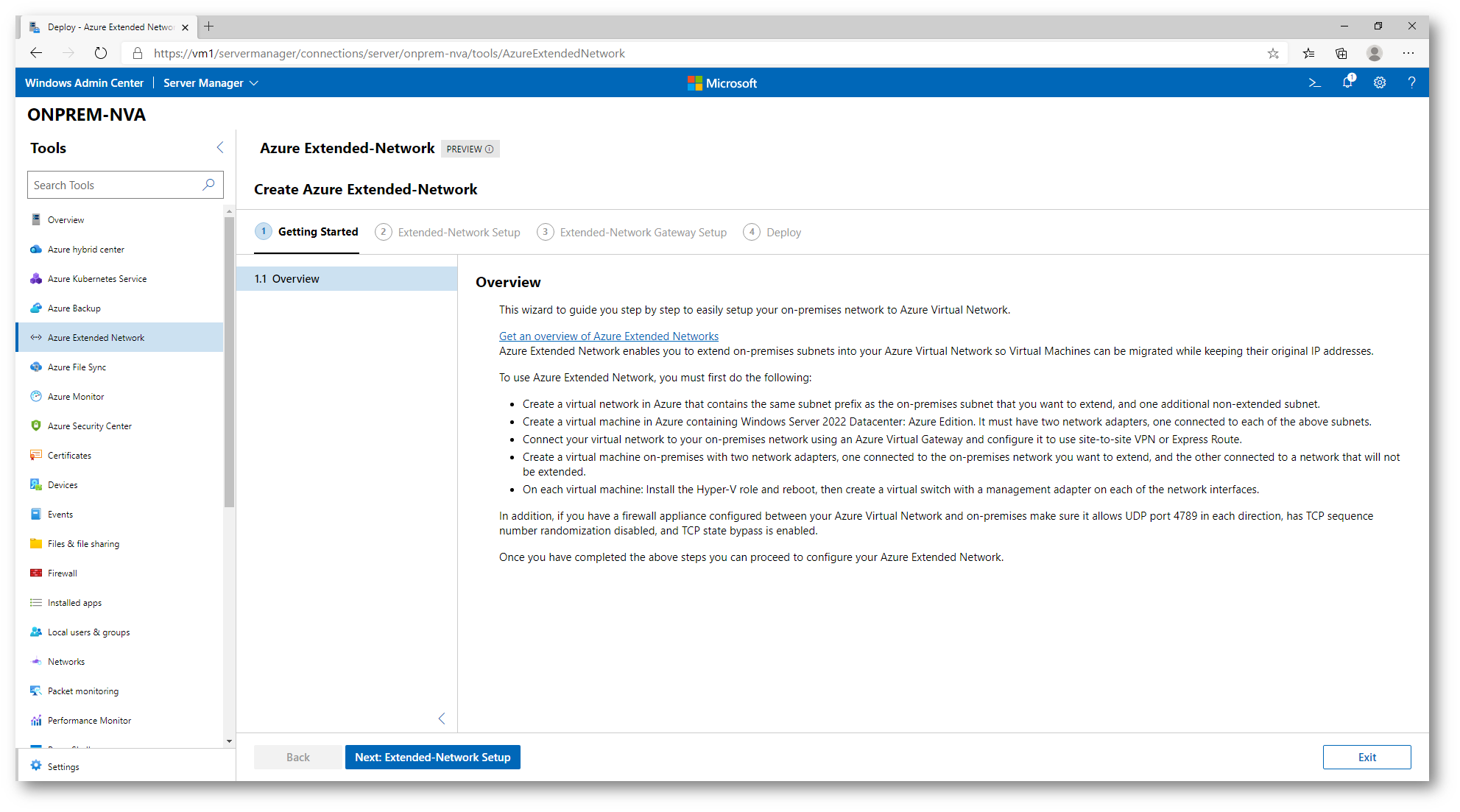Collapse the wizard step list chevron
1460x812 pixels.
tap(442, 719)
